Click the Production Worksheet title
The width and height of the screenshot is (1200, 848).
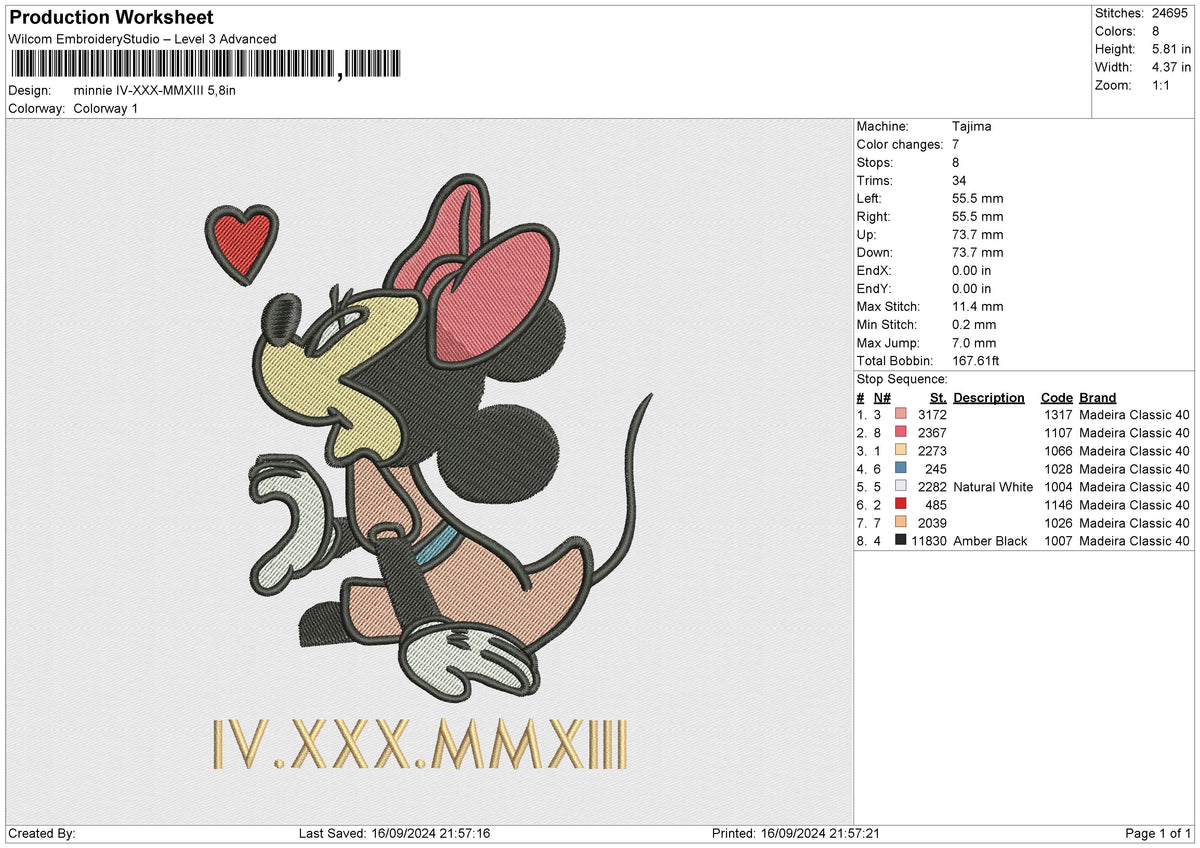pos(111,18)
